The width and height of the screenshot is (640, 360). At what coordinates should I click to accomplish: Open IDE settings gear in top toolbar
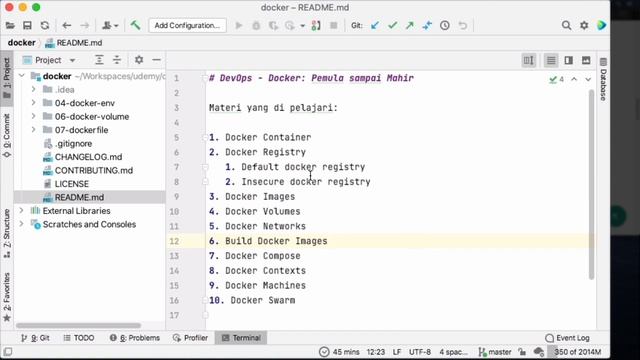coord(584,25)
